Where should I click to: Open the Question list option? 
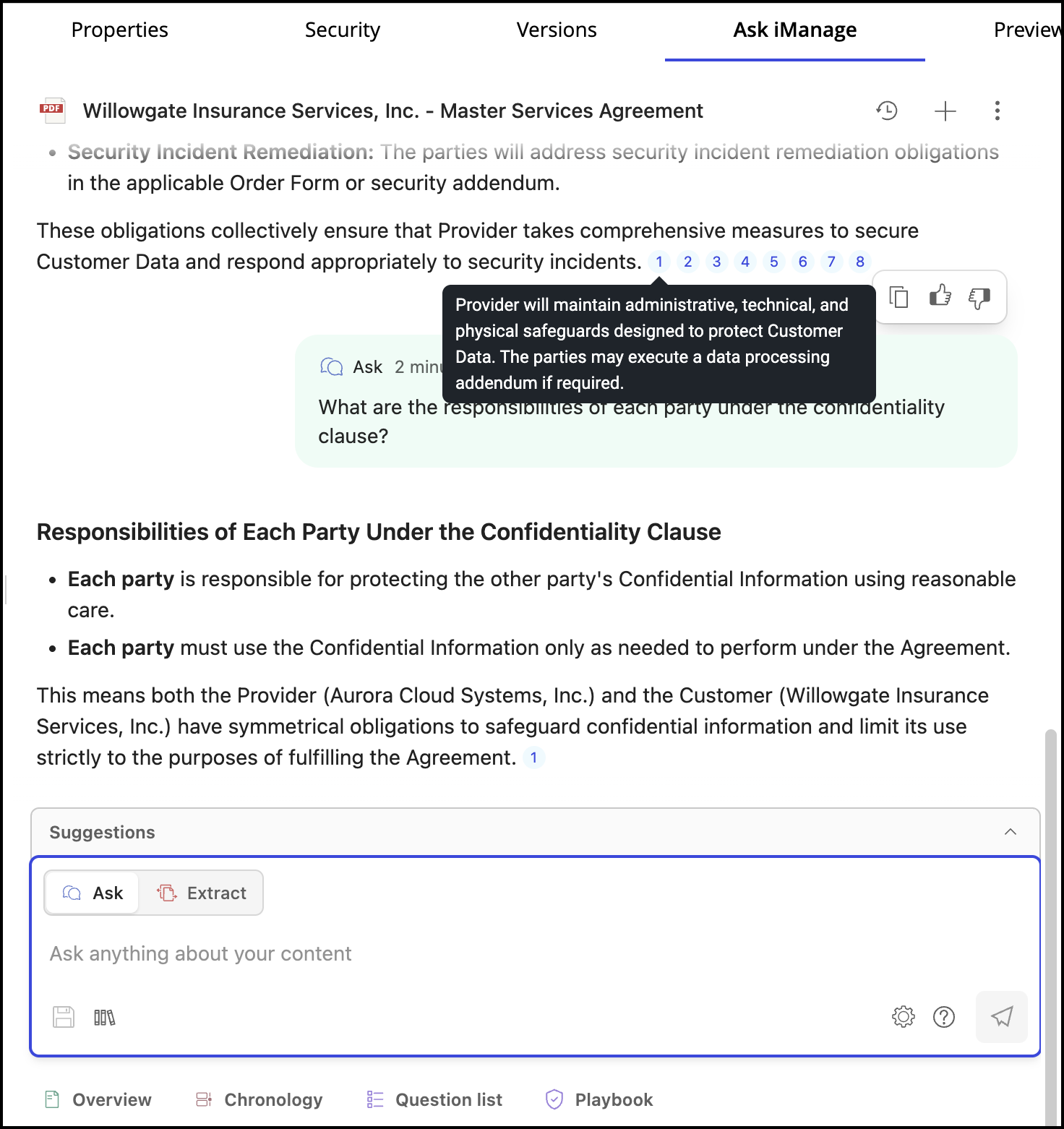[x=434, y=1099]
